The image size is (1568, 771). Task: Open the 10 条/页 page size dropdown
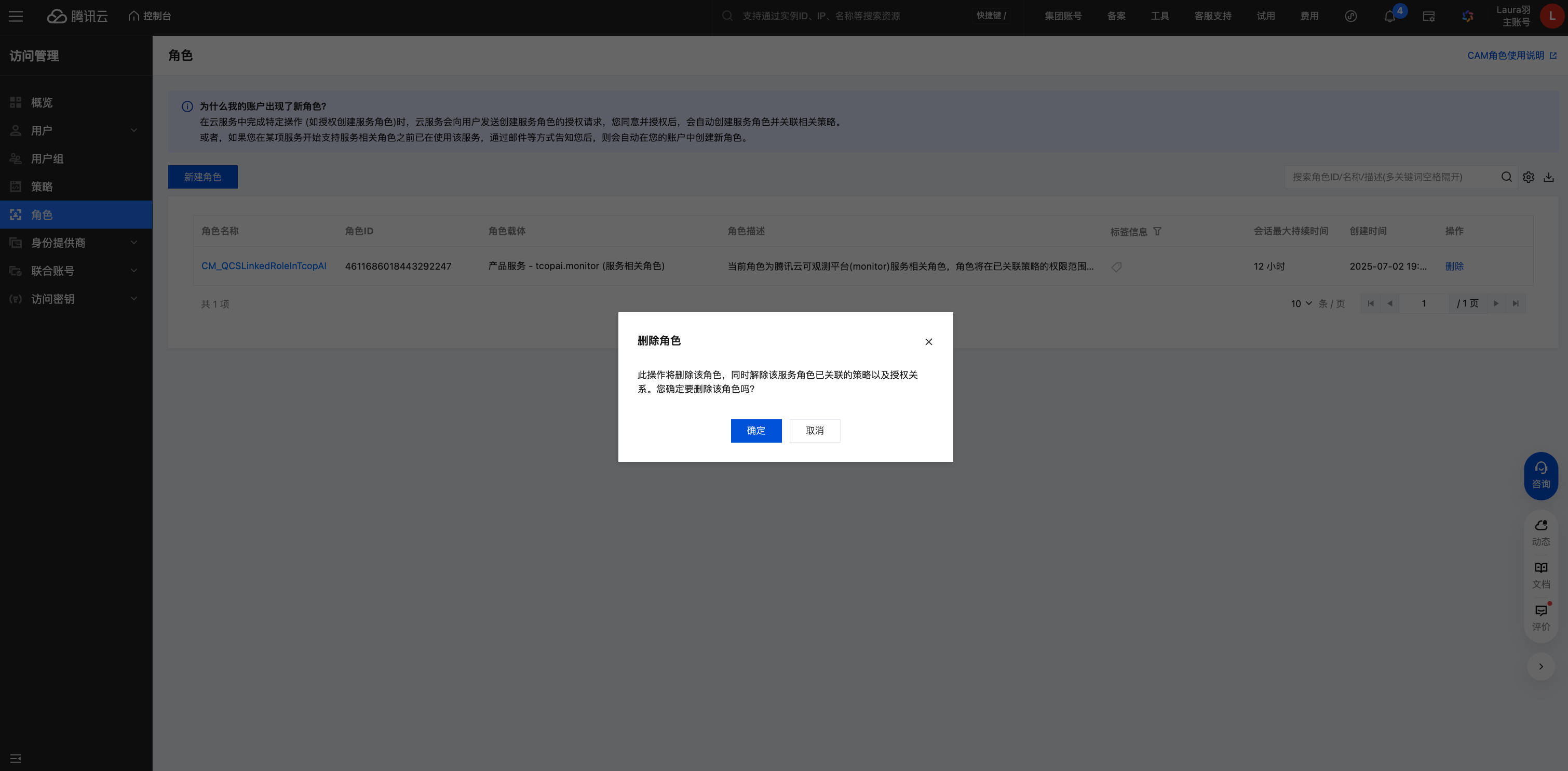pyautogui.click(x=1302, y=303)
